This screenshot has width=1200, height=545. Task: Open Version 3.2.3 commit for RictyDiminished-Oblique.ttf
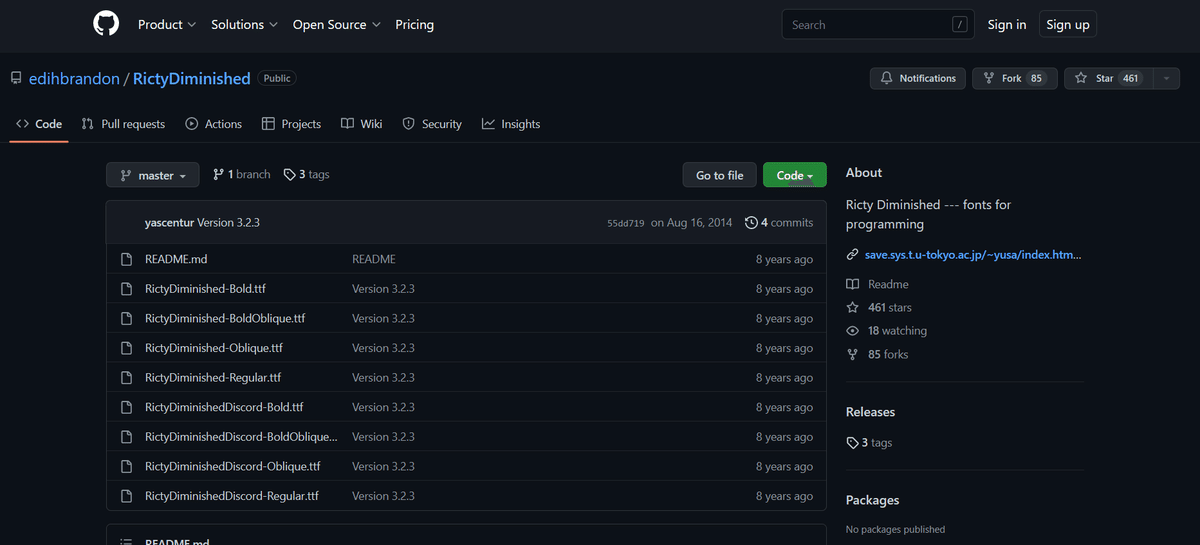pos(383,348)
